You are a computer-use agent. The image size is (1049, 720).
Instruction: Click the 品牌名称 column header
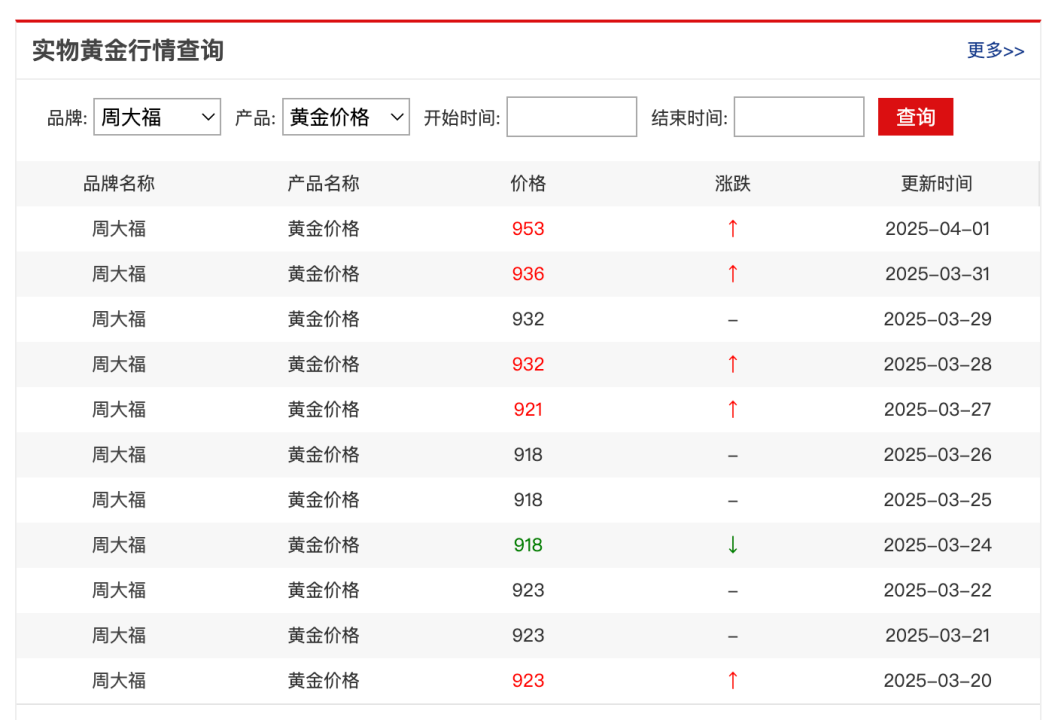pos(119,184)
